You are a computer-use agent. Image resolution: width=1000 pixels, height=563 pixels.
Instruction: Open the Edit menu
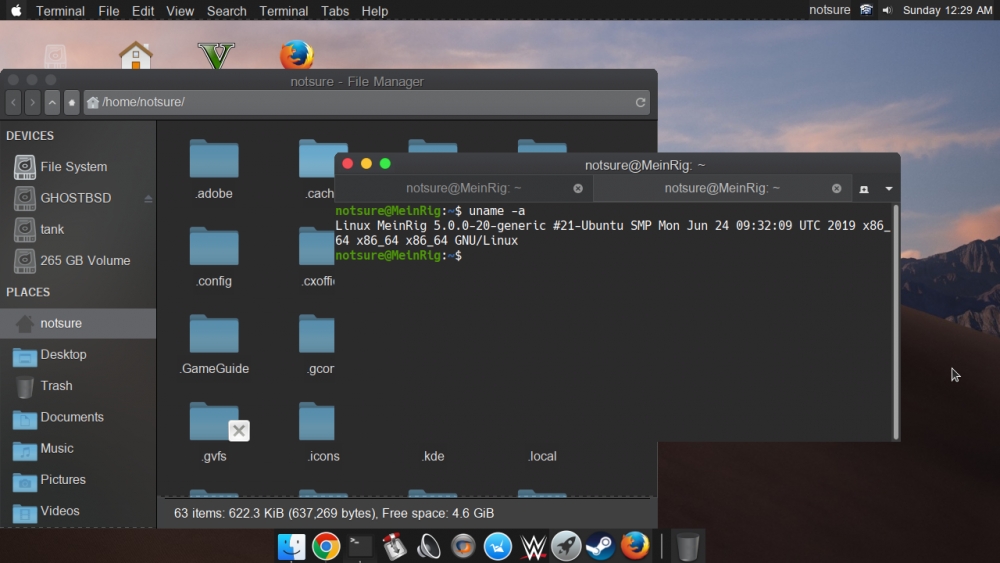143,11
